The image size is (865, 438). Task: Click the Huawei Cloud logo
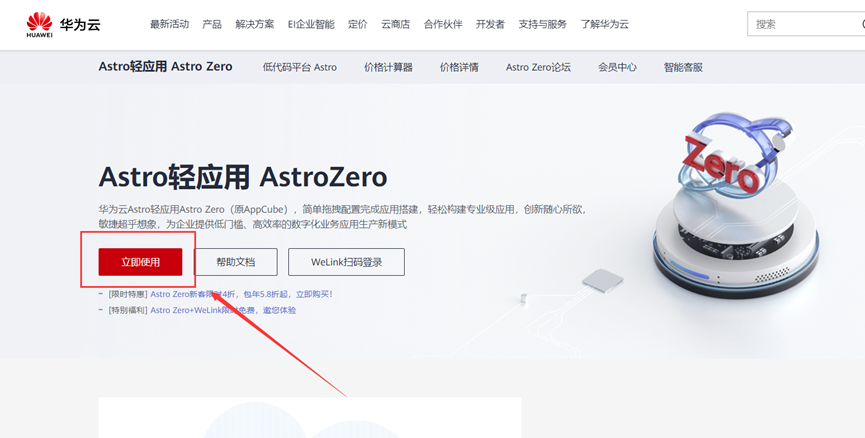63,24
